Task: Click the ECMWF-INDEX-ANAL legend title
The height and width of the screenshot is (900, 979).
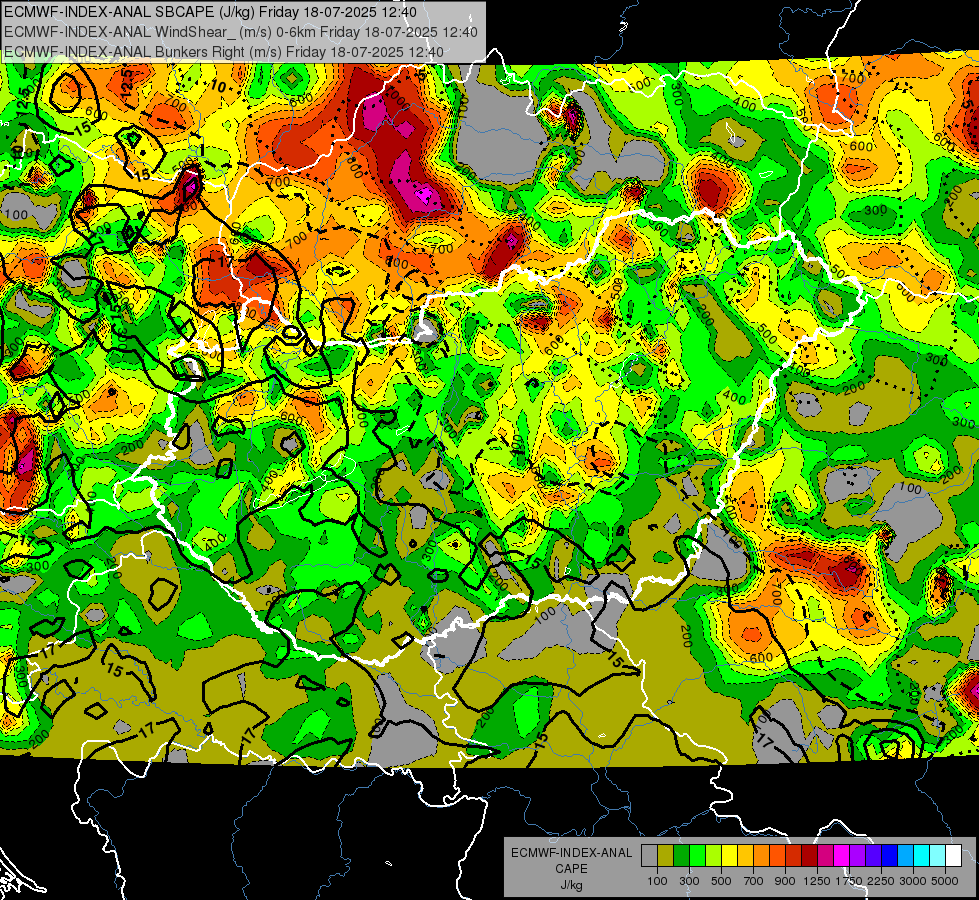Action: click(571, 853)
